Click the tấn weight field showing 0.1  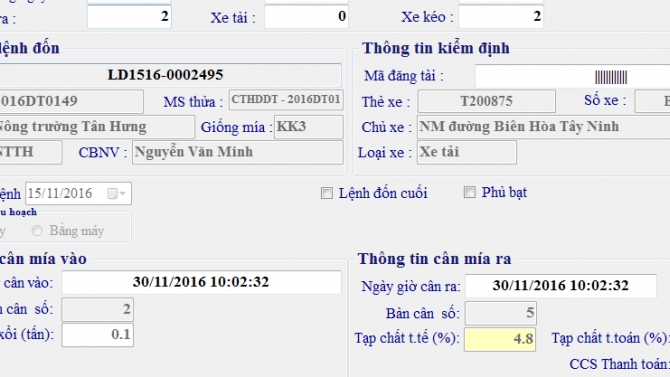point(97,334)
